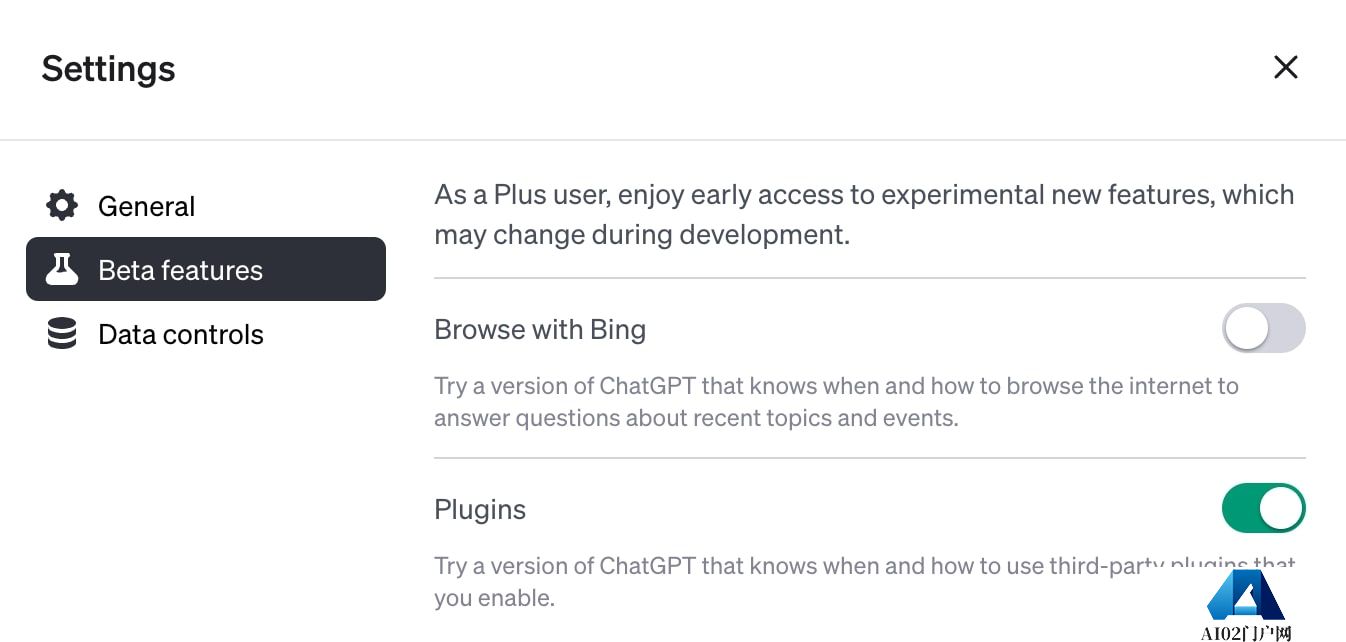Screen dimensions: 1346x642
Task: Select the Beta features sidebar item
Action: pyautogui.click(x=205, y=269)
